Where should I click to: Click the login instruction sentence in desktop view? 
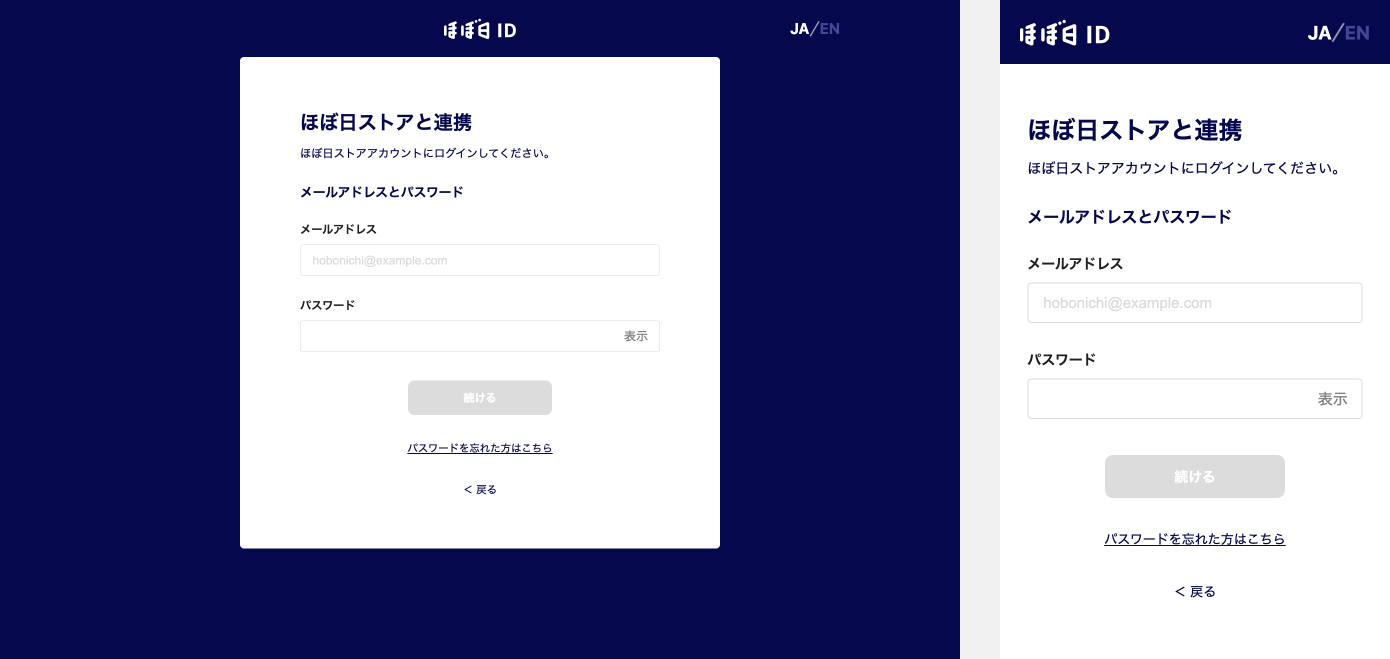click(426, 154)
